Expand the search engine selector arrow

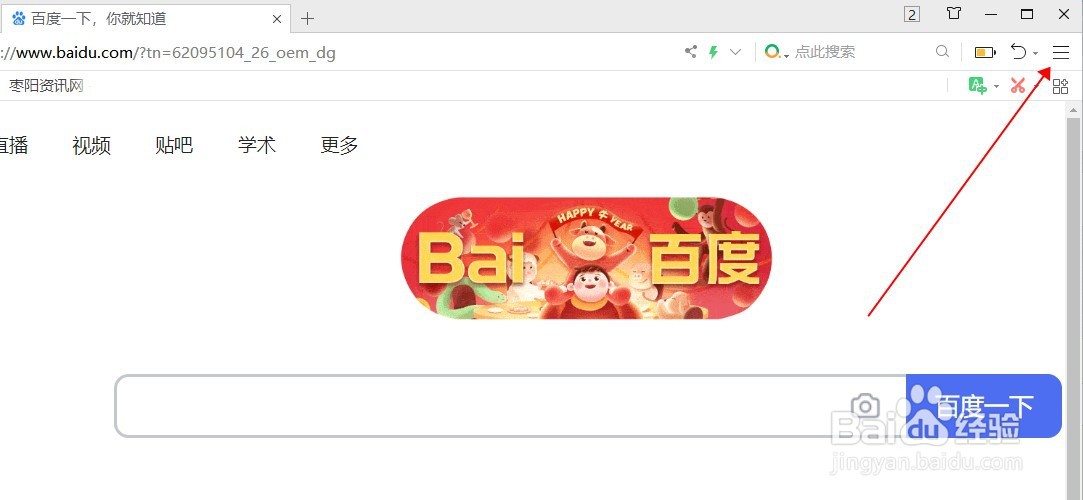tap(787, 55)
